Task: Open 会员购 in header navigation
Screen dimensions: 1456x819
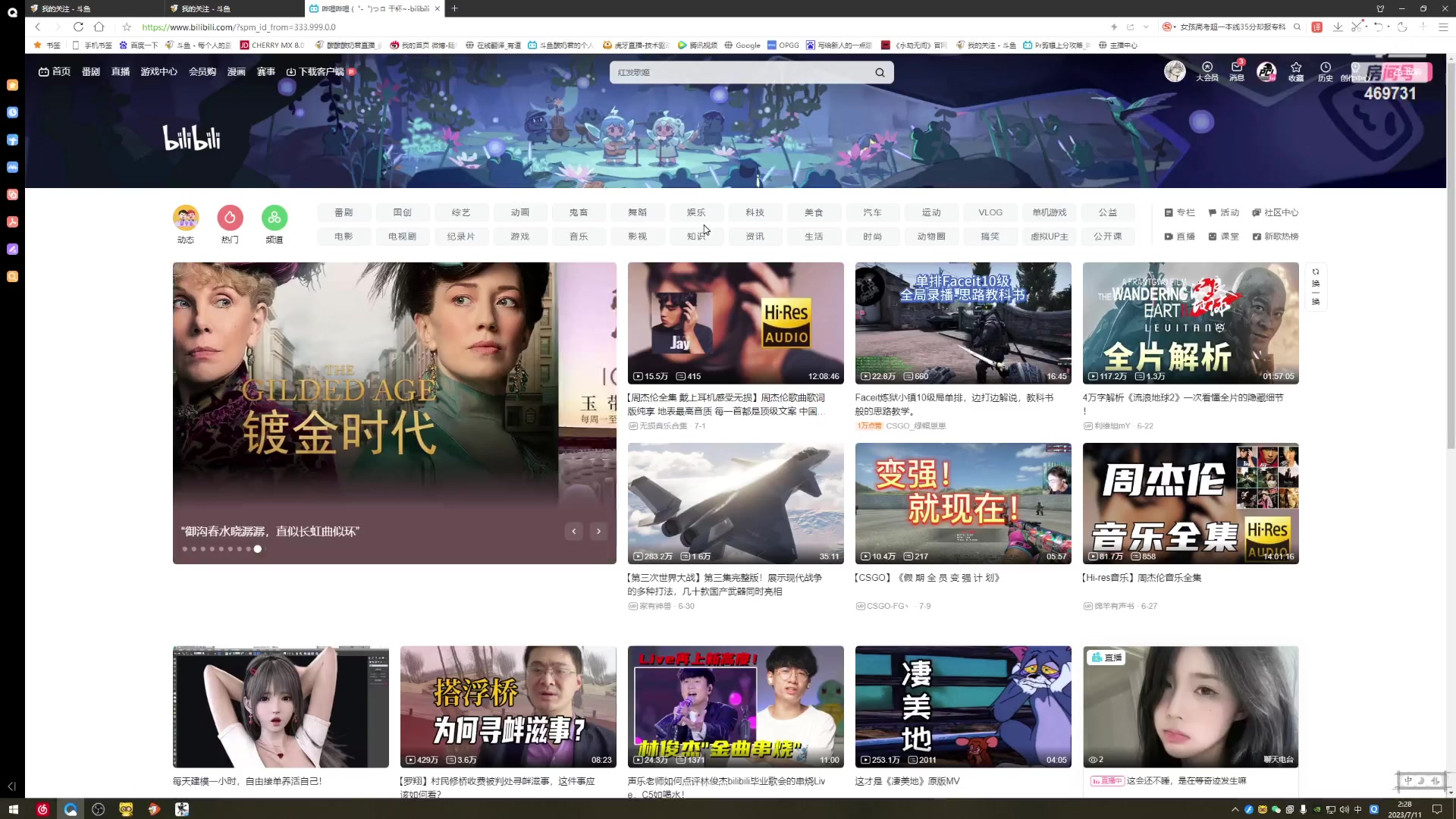Action: point(202,71)
